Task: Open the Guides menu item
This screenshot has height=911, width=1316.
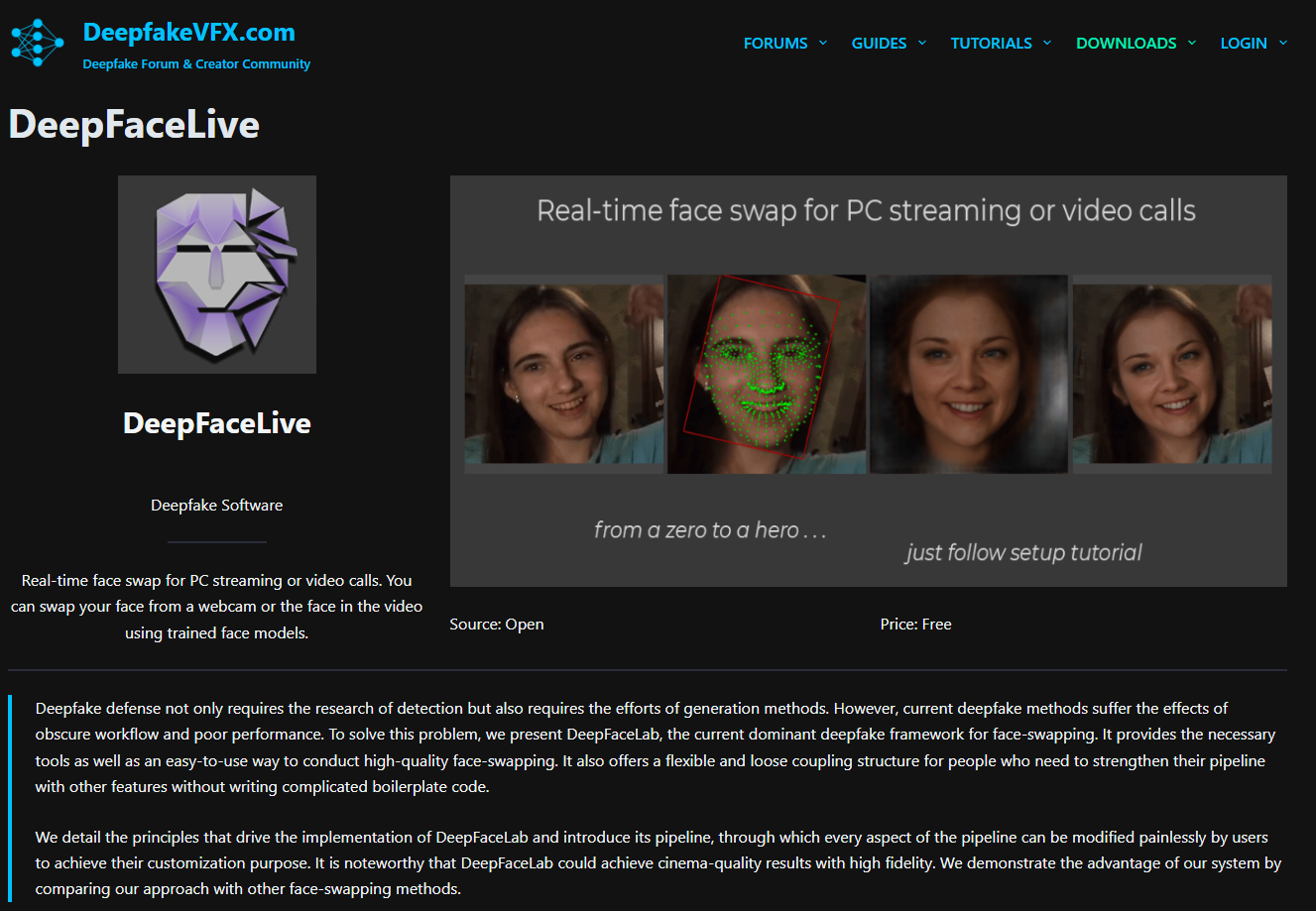Action: click(x=879, y=44)
